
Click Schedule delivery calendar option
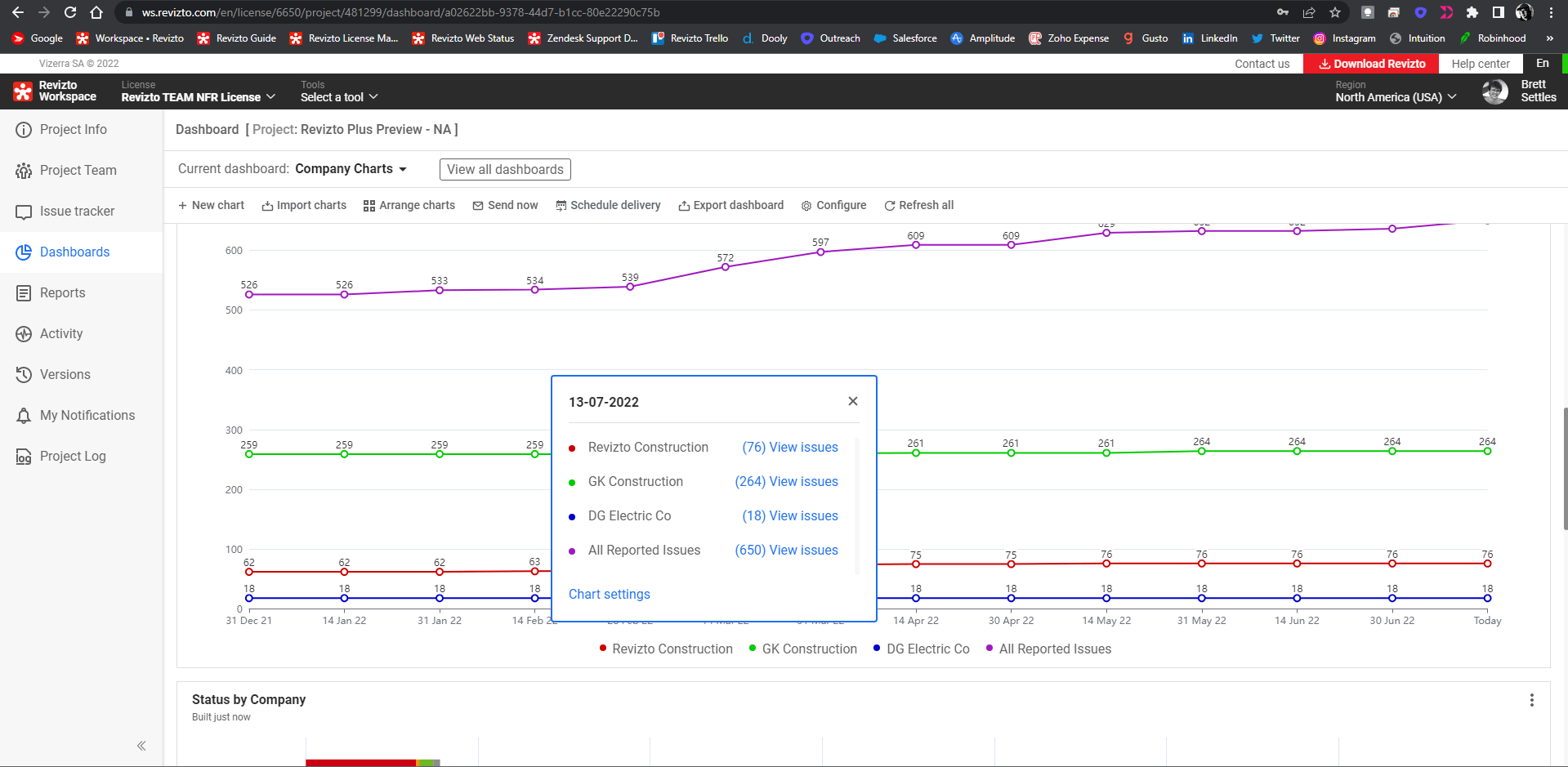click(608, 206)
